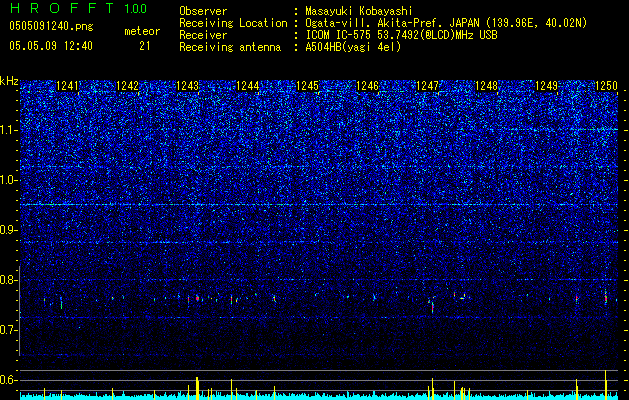629x400 pixels.
Task: Select the ICOM IC-575 53.7492 MHz receiver text
Action: [401, 35]
